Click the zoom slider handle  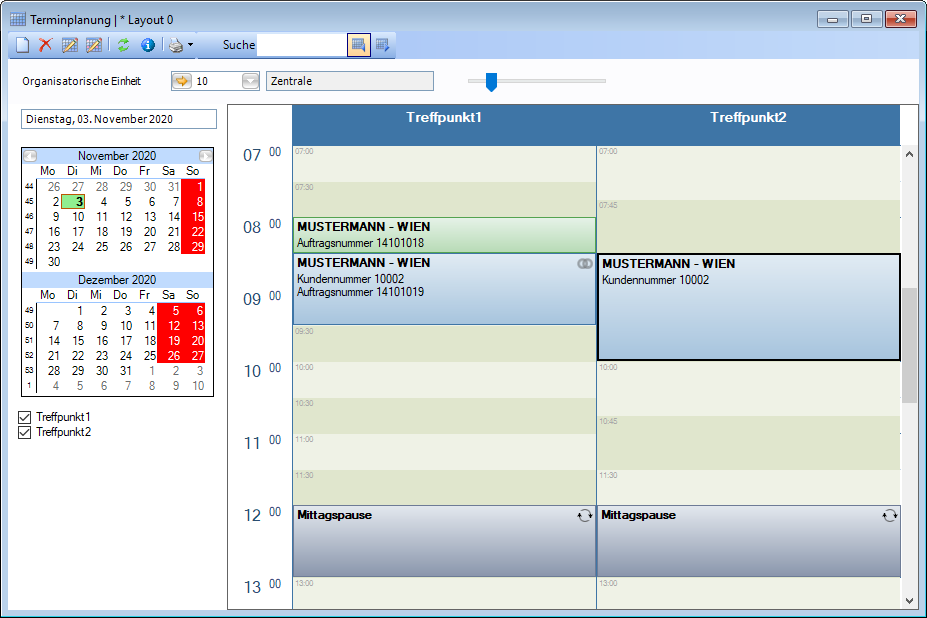pyautogui.click(x=491, y=81)
